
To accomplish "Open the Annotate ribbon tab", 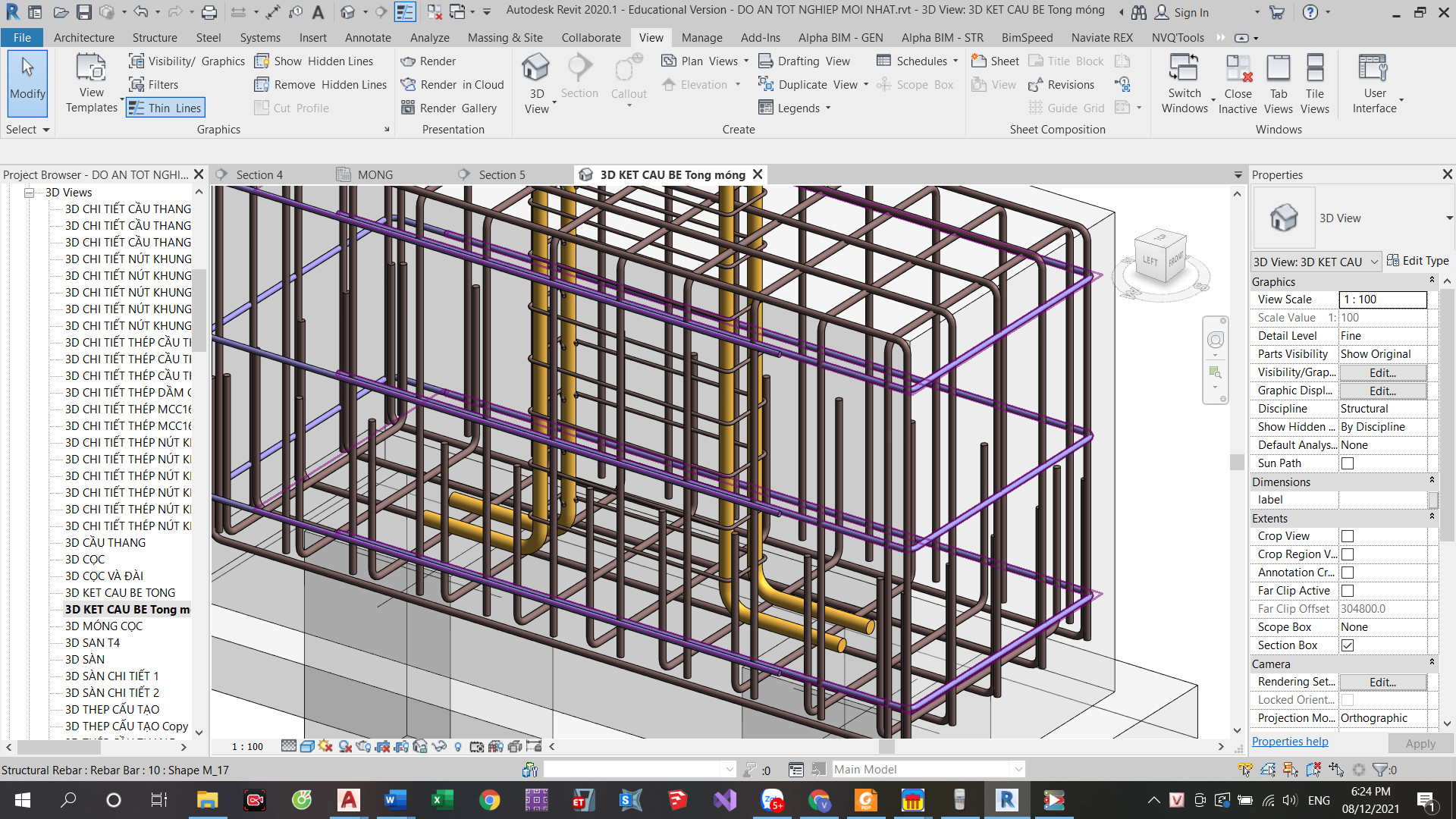I will (x=368, y=38).
